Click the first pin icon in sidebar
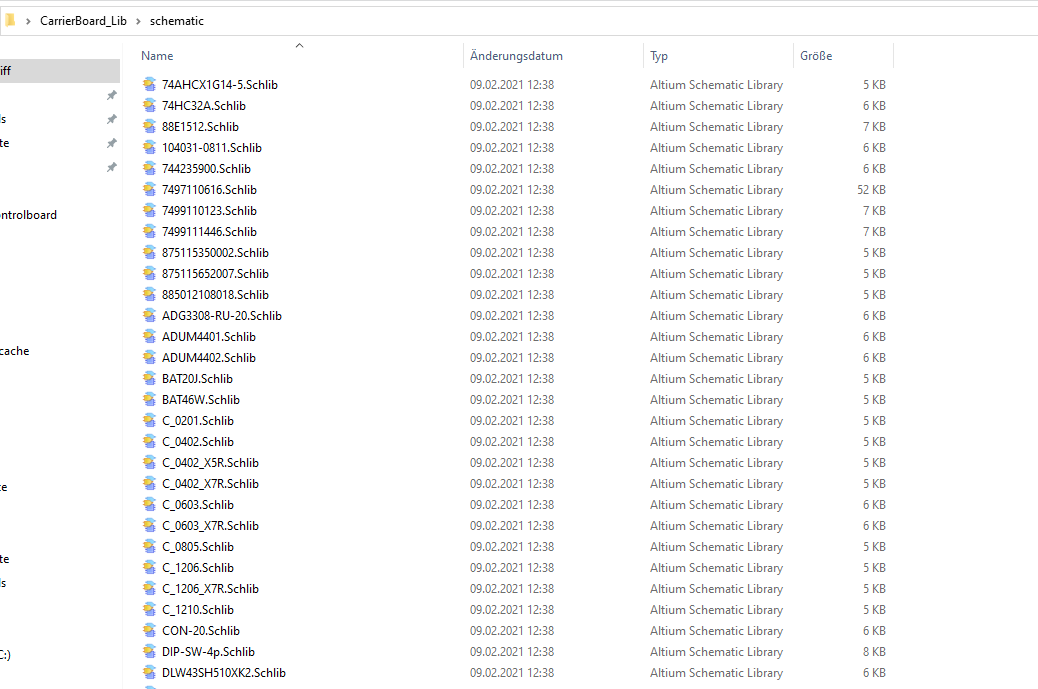The image size is (1038, 689). [111, 95]
